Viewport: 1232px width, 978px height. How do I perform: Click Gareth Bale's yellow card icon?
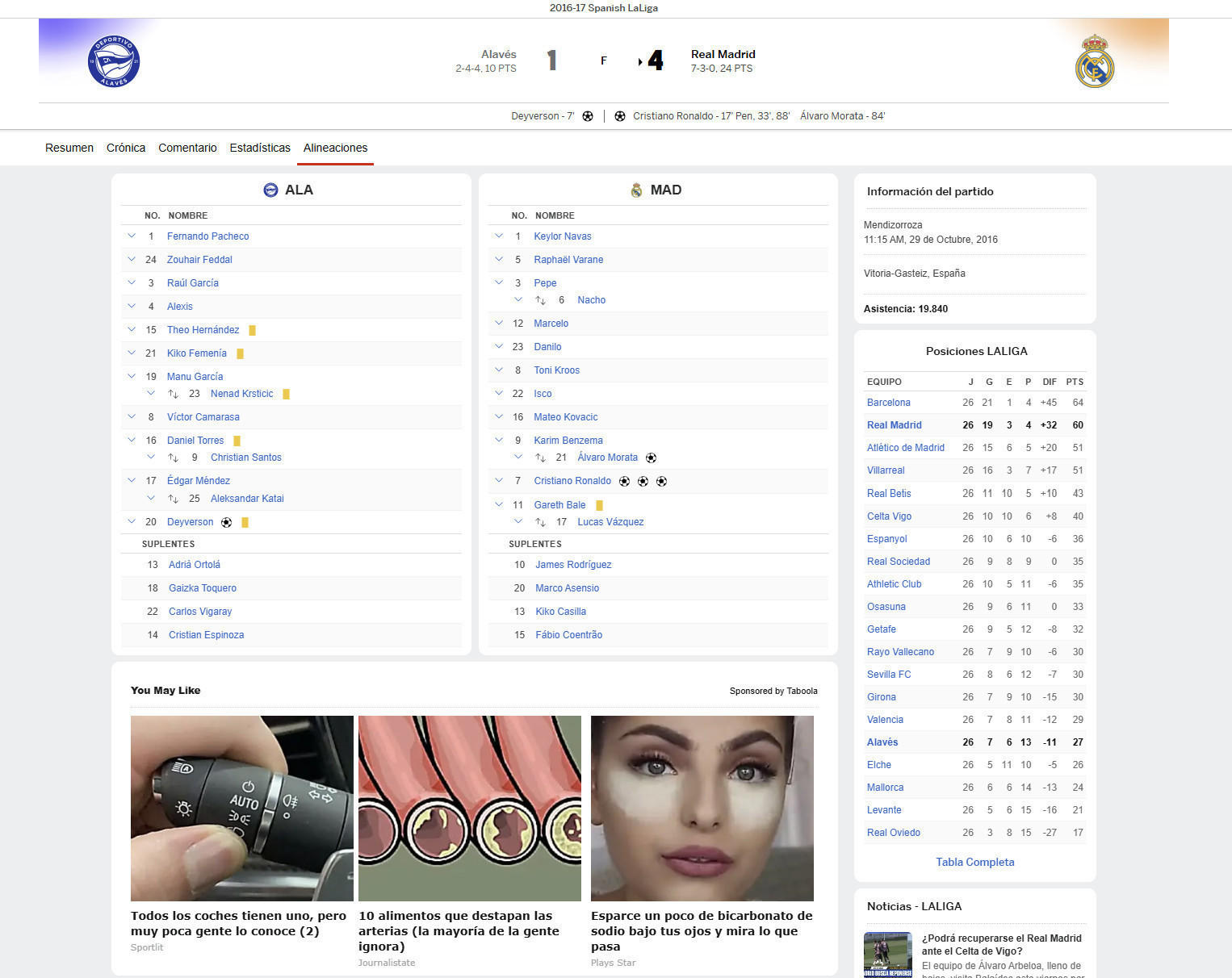(x=599, y=505)
